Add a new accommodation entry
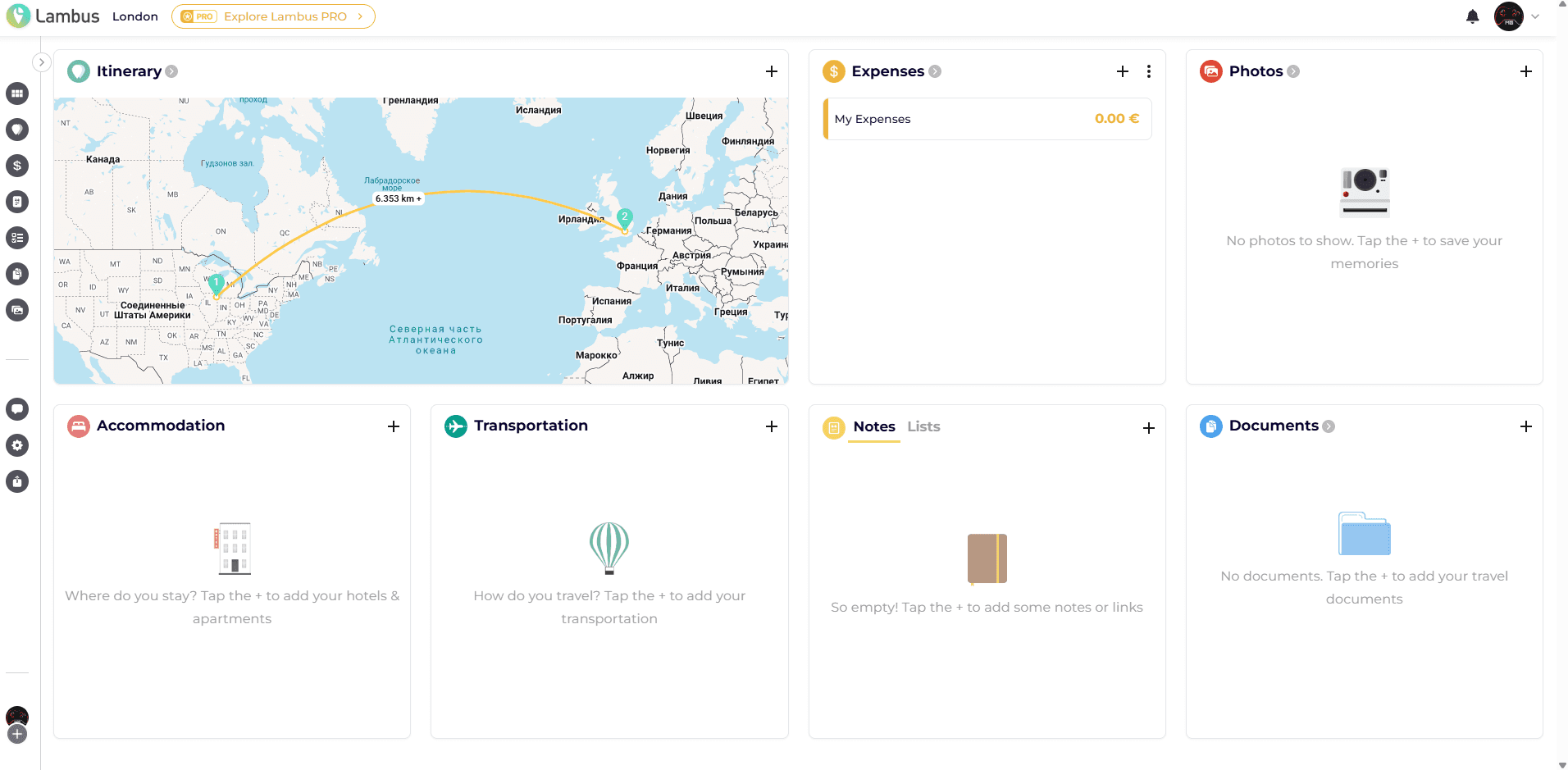This screenshot has height=770, width=1568. pyautogui.click(x=394, y=426)
